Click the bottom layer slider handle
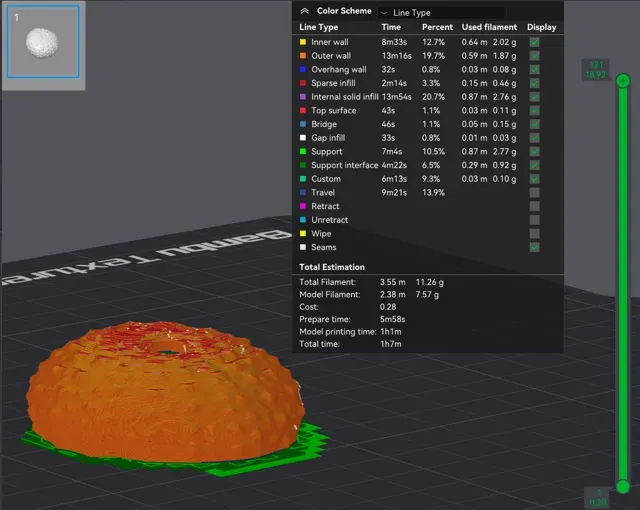The image size is (640, 510). coord(623,486)
